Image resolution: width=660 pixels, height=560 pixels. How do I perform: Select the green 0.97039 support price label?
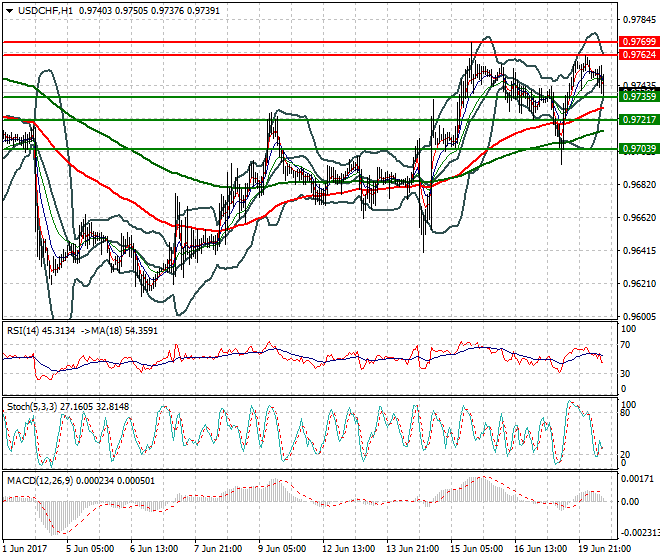pyautogui.click(x=639, y=149)
